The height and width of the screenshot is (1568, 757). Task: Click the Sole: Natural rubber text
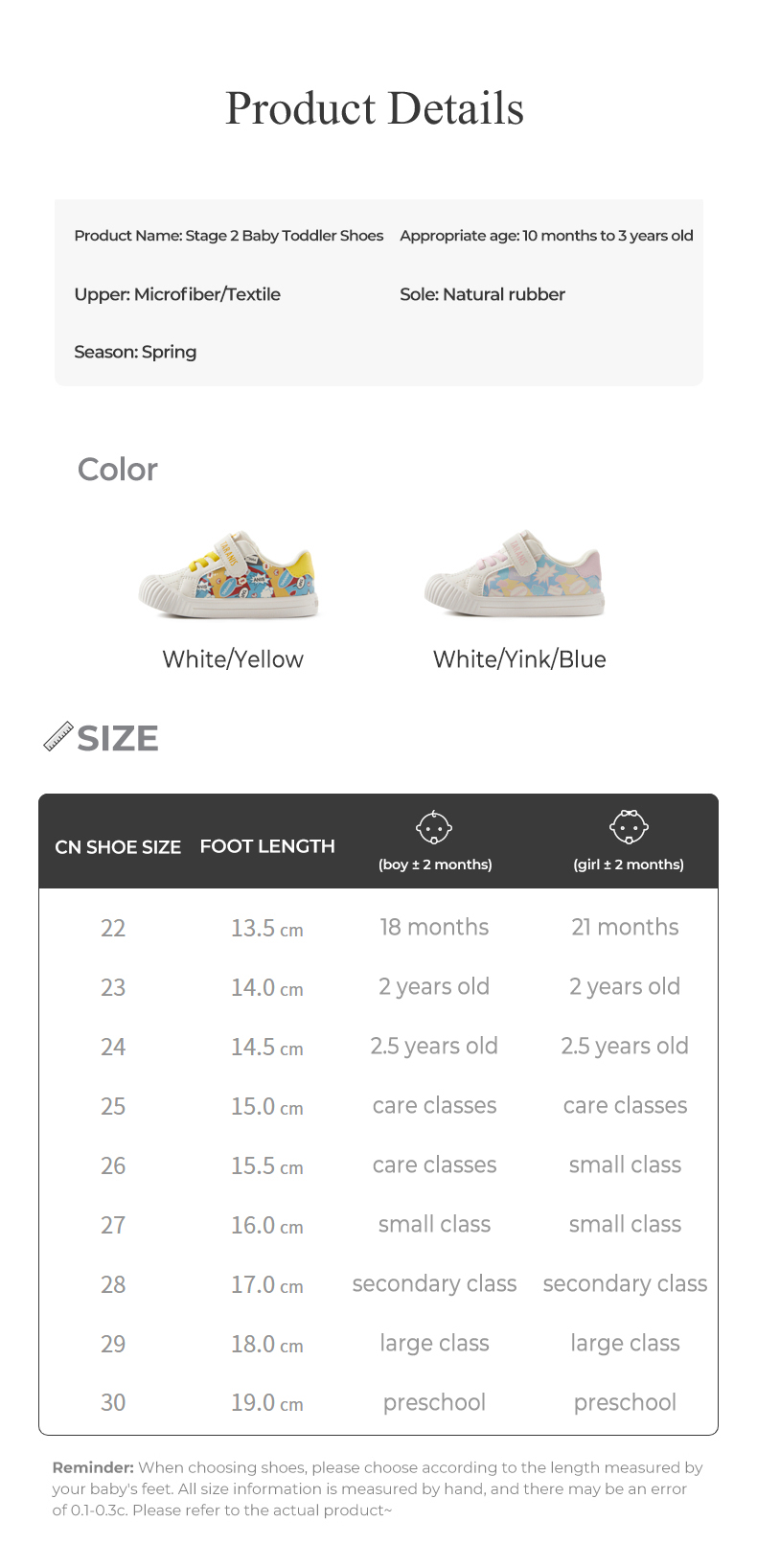[482, 294]
